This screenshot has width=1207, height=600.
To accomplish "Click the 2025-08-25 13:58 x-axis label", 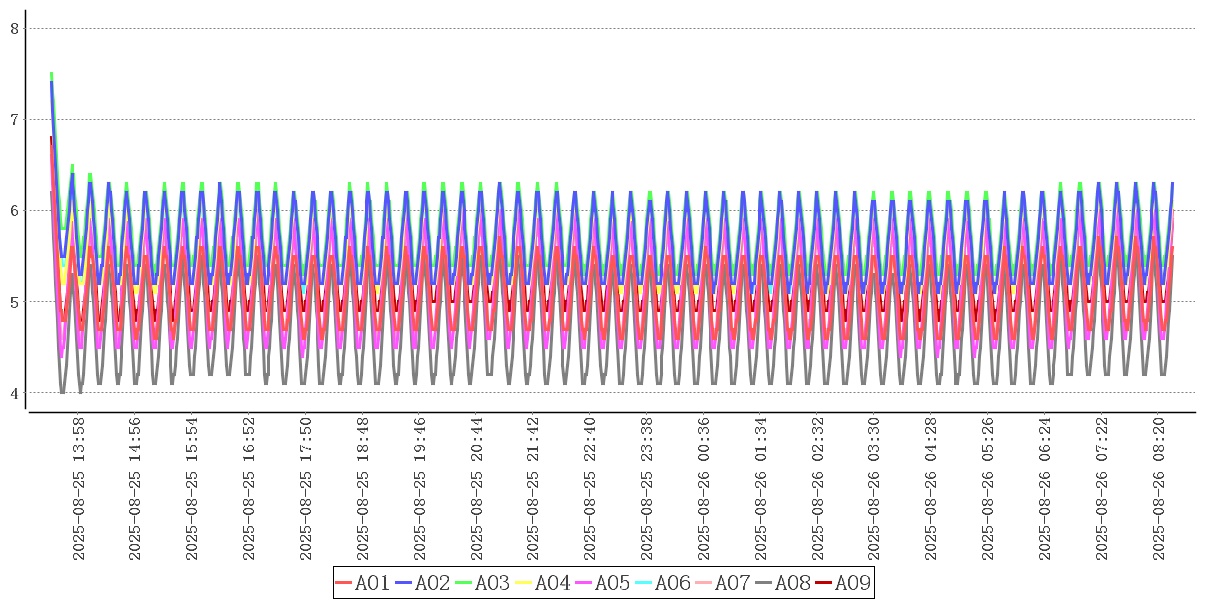I will click(x=80, y=488).
